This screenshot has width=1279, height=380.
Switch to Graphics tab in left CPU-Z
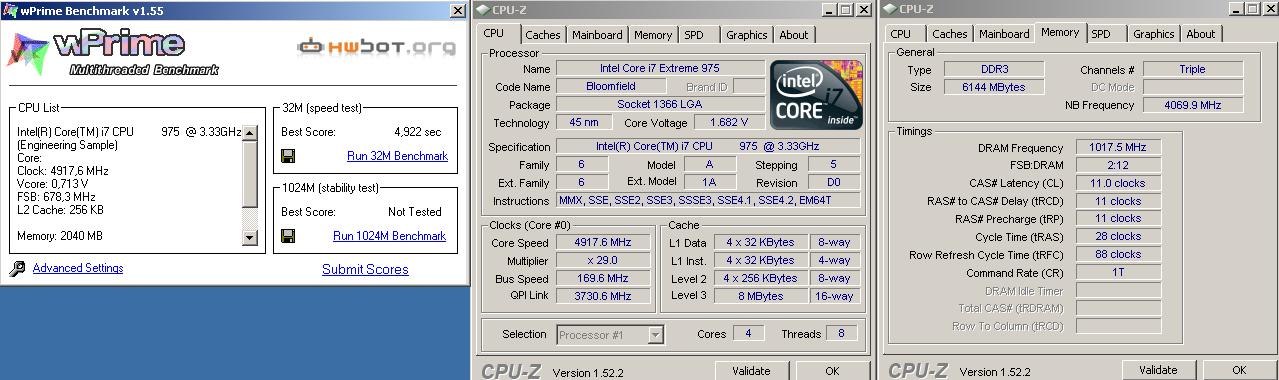point(747,35)
